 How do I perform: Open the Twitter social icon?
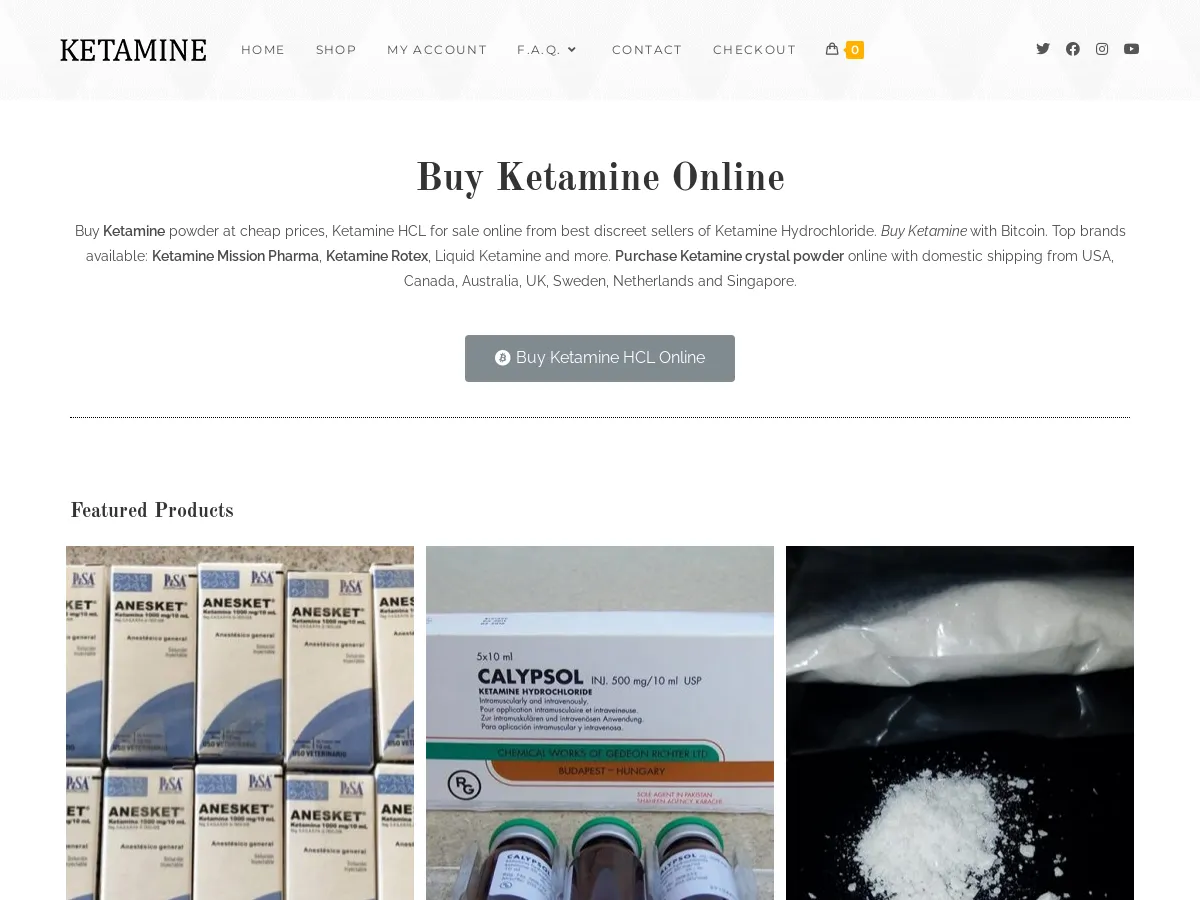1043,48
